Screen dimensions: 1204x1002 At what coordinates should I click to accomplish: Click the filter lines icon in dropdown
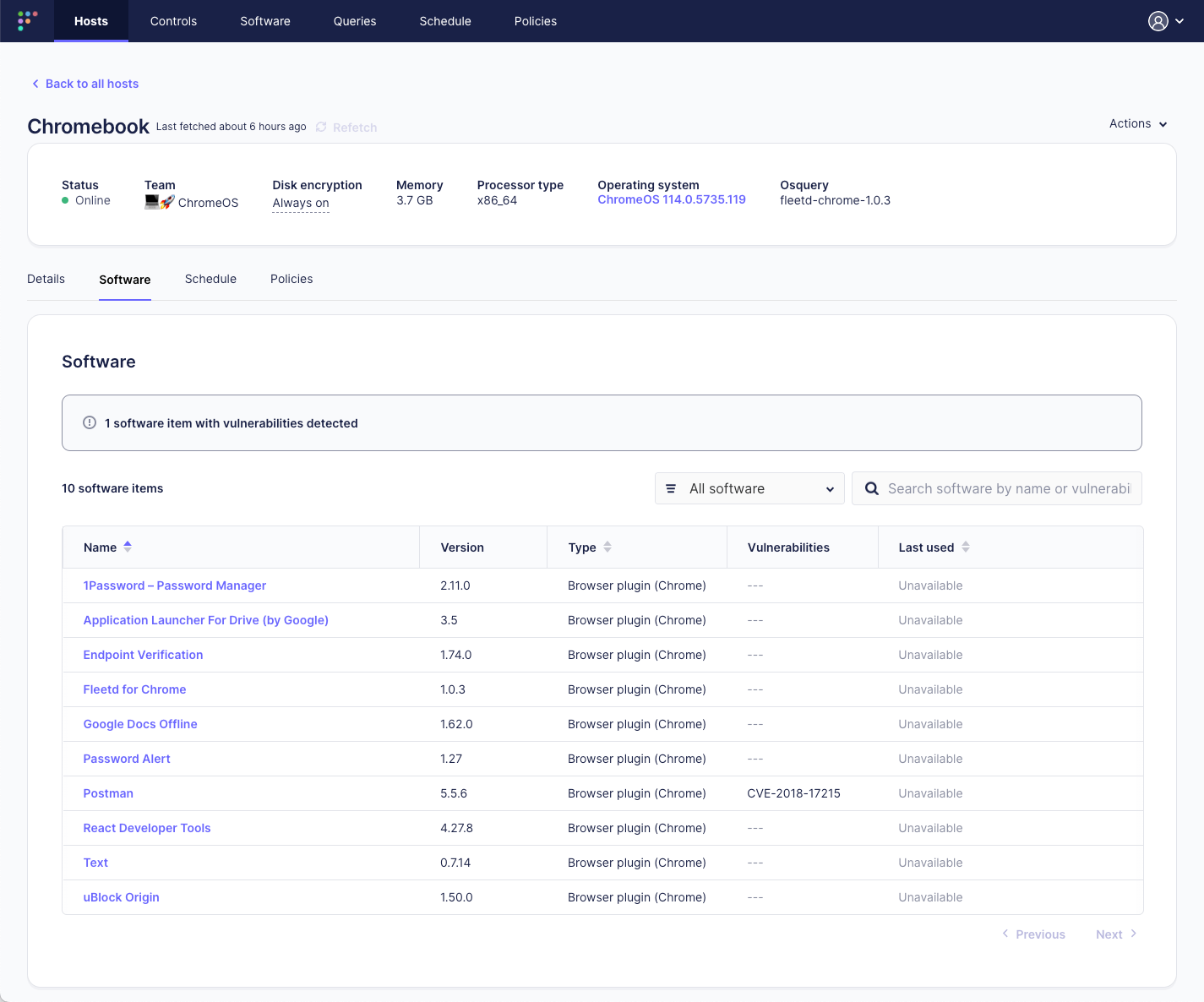tap(671, 488)
